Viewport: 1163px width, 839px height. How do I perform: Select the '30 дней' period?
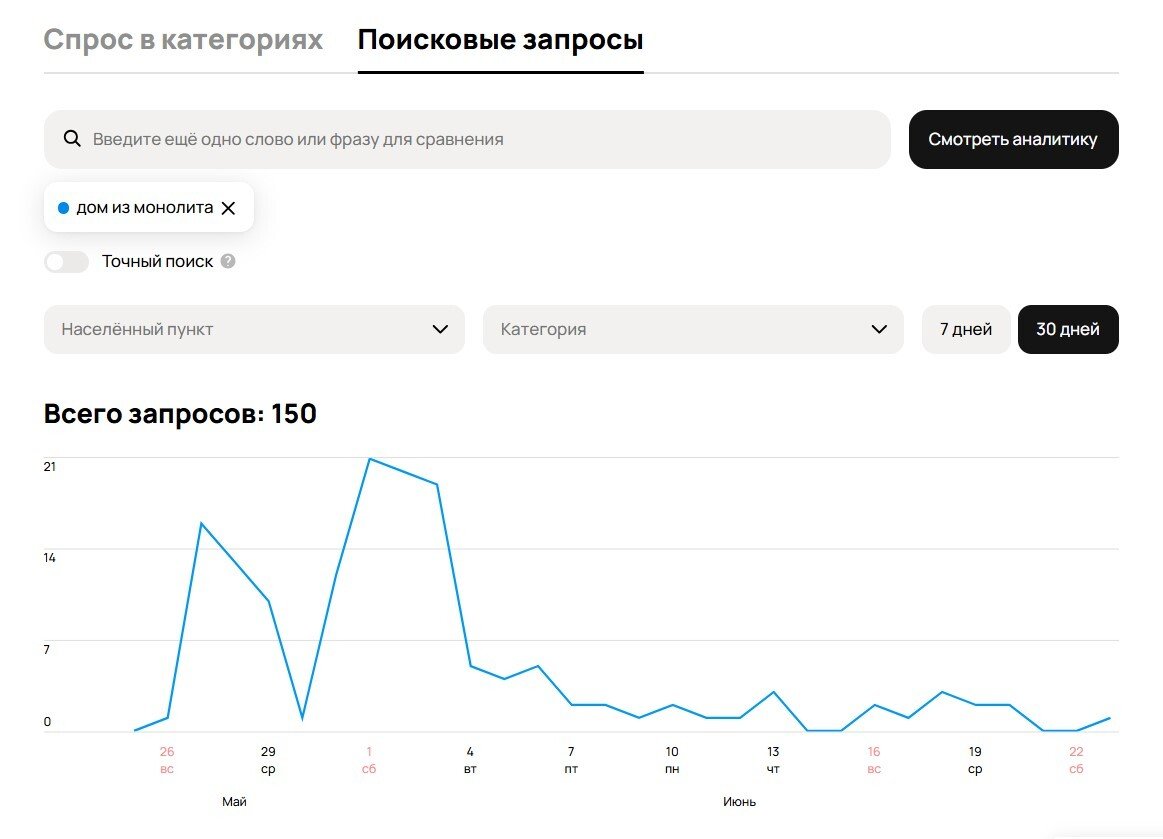pyautogui.click(x=1067, y=329)
